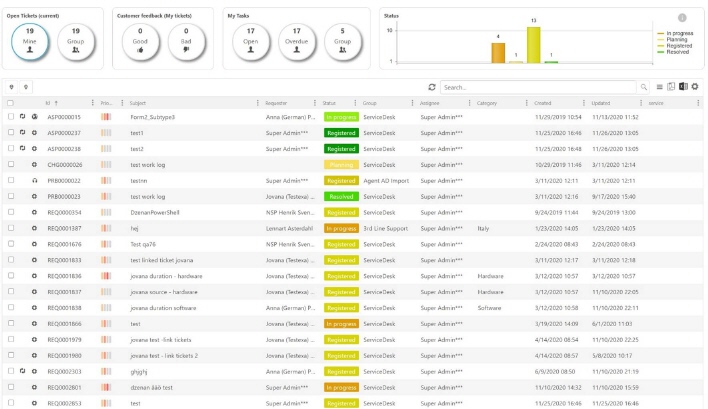Click Italy category of REQ0001387
Image resolution: width=708 pixels, height=409 pixels.
point(483,228)
